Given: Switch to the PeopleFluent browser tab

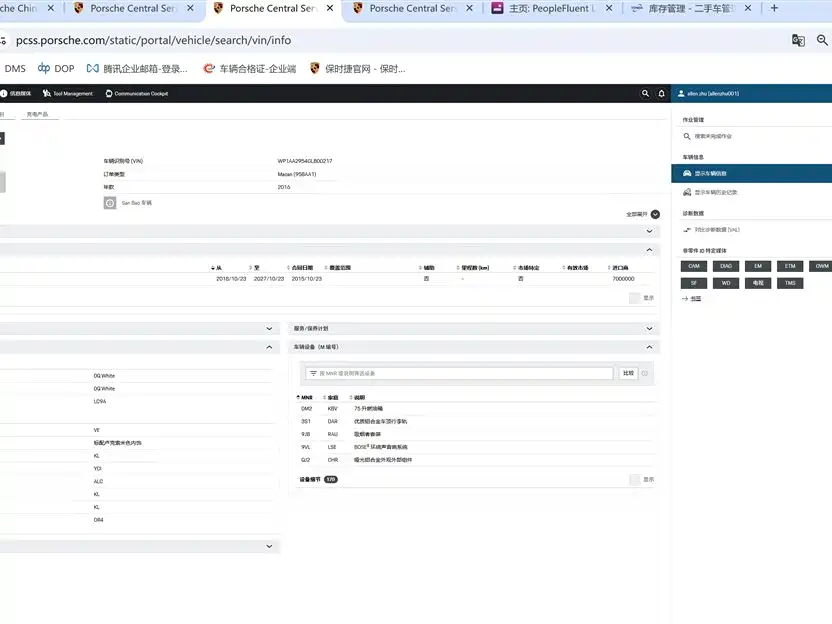Looking at the screenshot, I should point(552,8).
